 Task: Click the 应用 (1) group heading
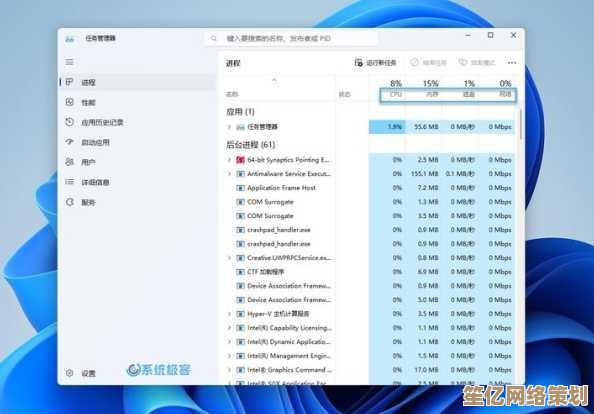[x=240, y=112]
